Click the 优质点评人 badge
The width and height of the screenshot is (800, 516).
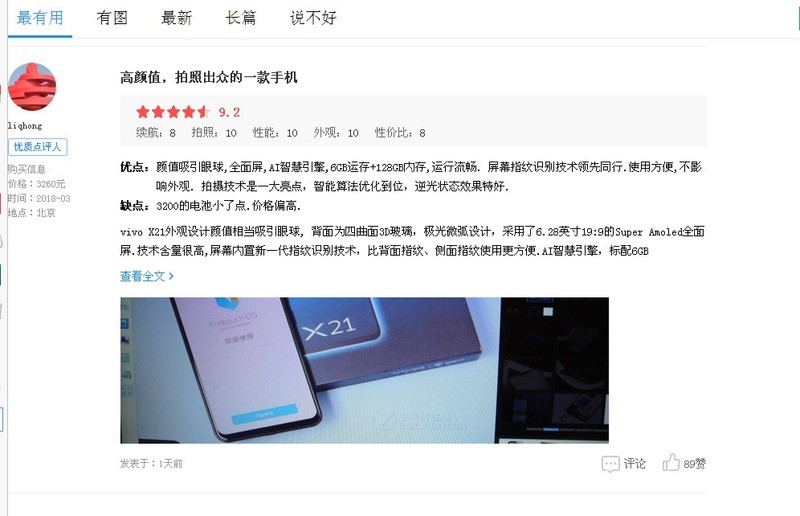[37, 147]
